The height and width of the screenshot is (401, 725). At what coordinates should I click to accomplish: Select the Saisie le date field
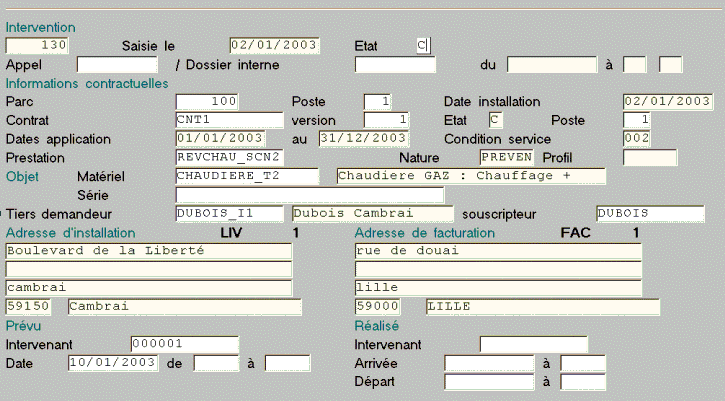pos(275,45)
